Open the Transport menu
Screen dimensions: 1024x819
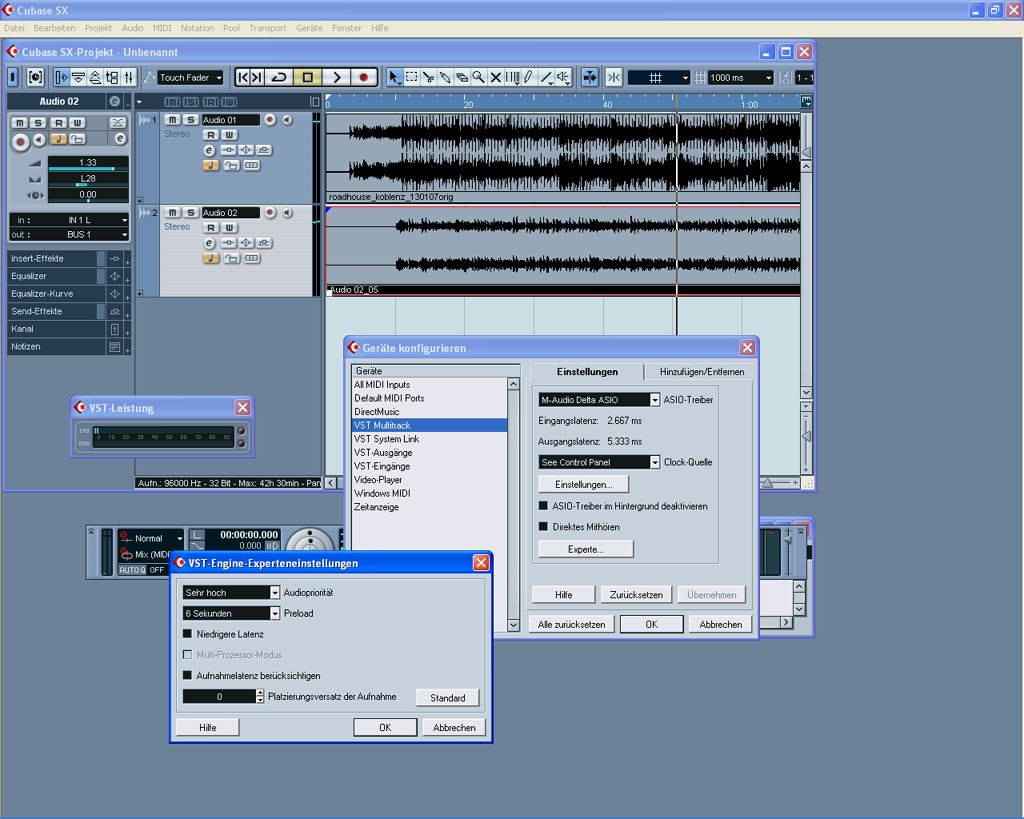267,28
